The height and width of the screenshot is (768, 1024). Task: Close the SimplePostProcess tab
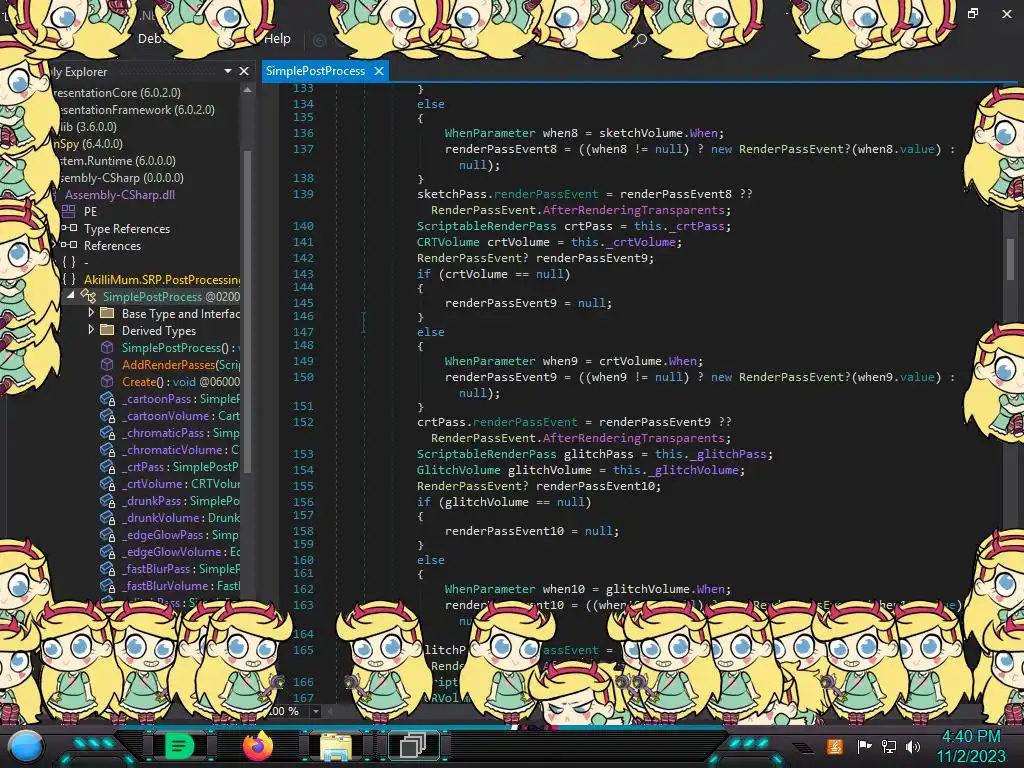point(379,71)
